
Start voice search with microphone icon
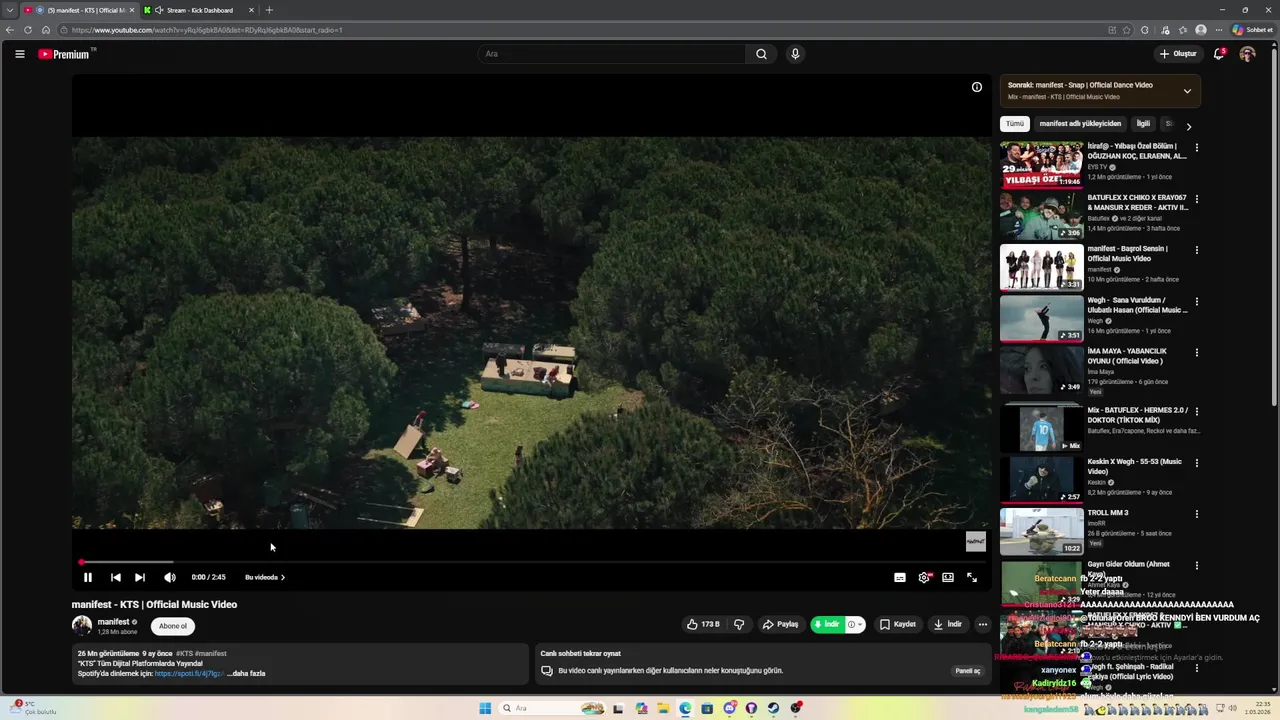click(x=795, y=54)
